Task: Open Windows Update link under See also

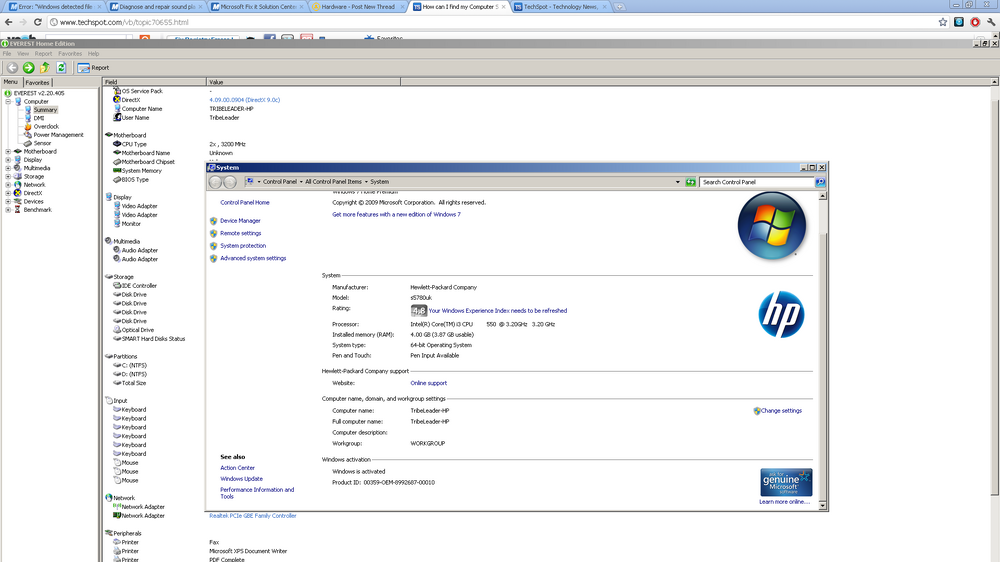Action: 241,479
